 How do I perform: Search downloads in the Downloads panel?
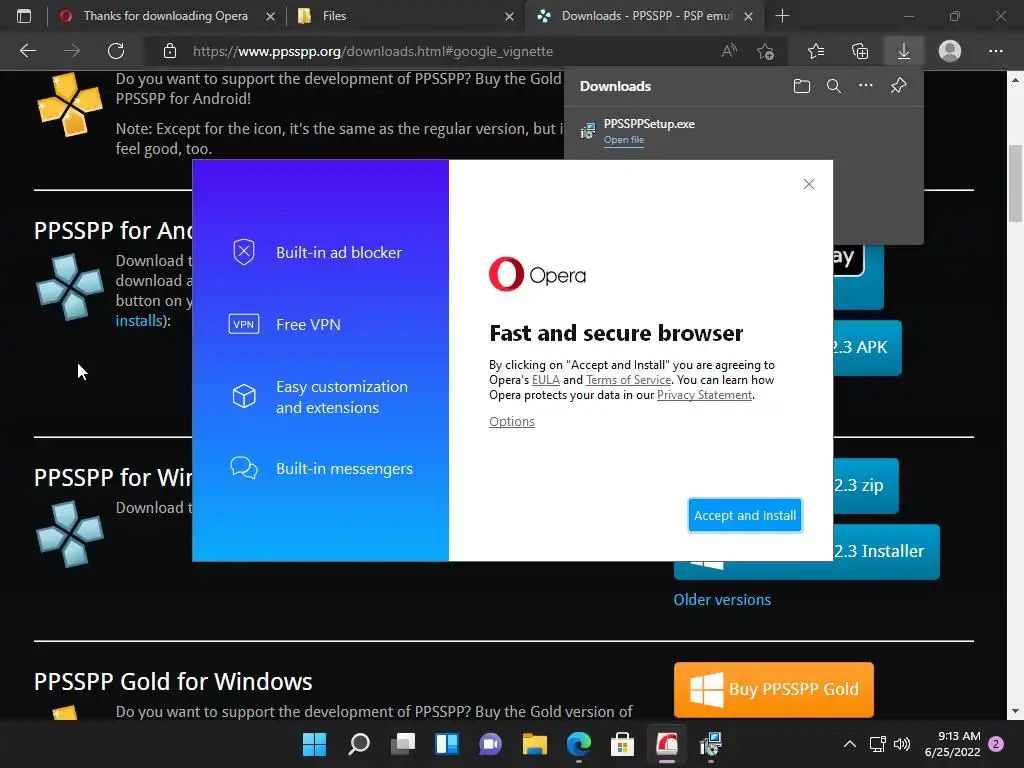point(834,86)
